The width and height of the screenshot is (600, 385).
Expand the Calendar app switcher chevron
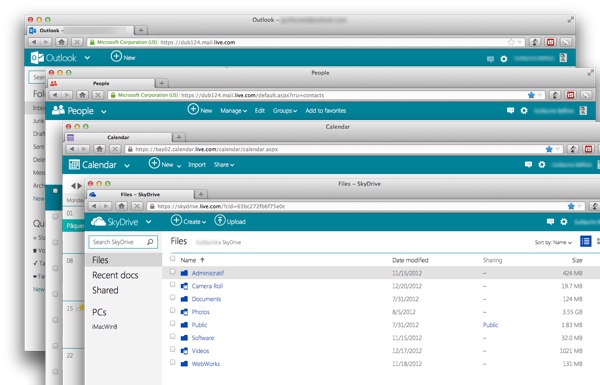click(127, 166)
